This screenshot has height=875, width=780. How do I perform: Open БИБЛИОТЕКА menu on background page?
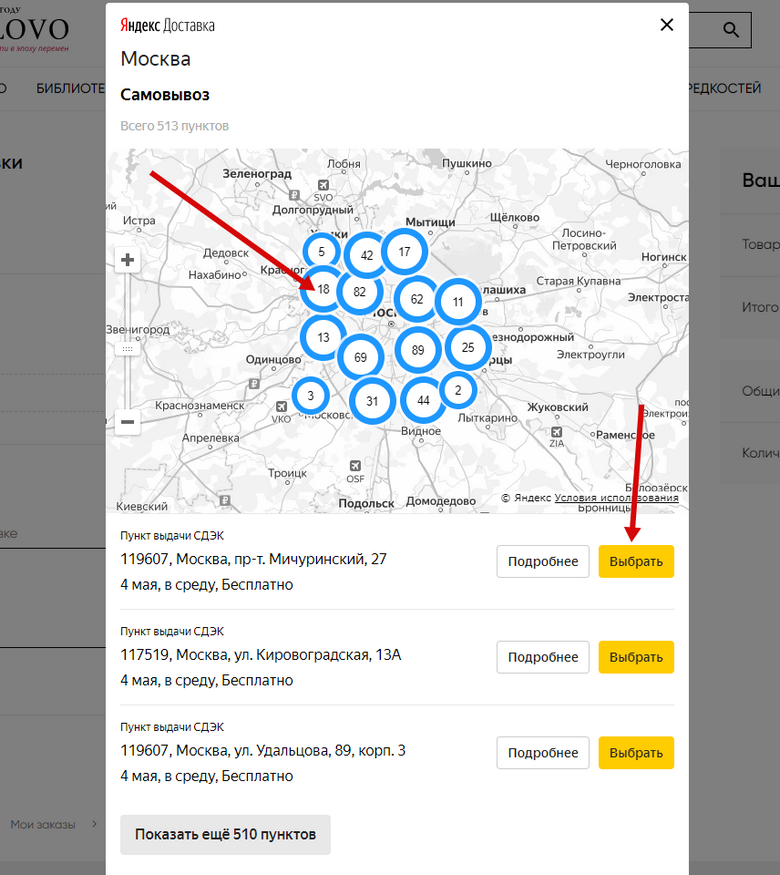(70, 88)
